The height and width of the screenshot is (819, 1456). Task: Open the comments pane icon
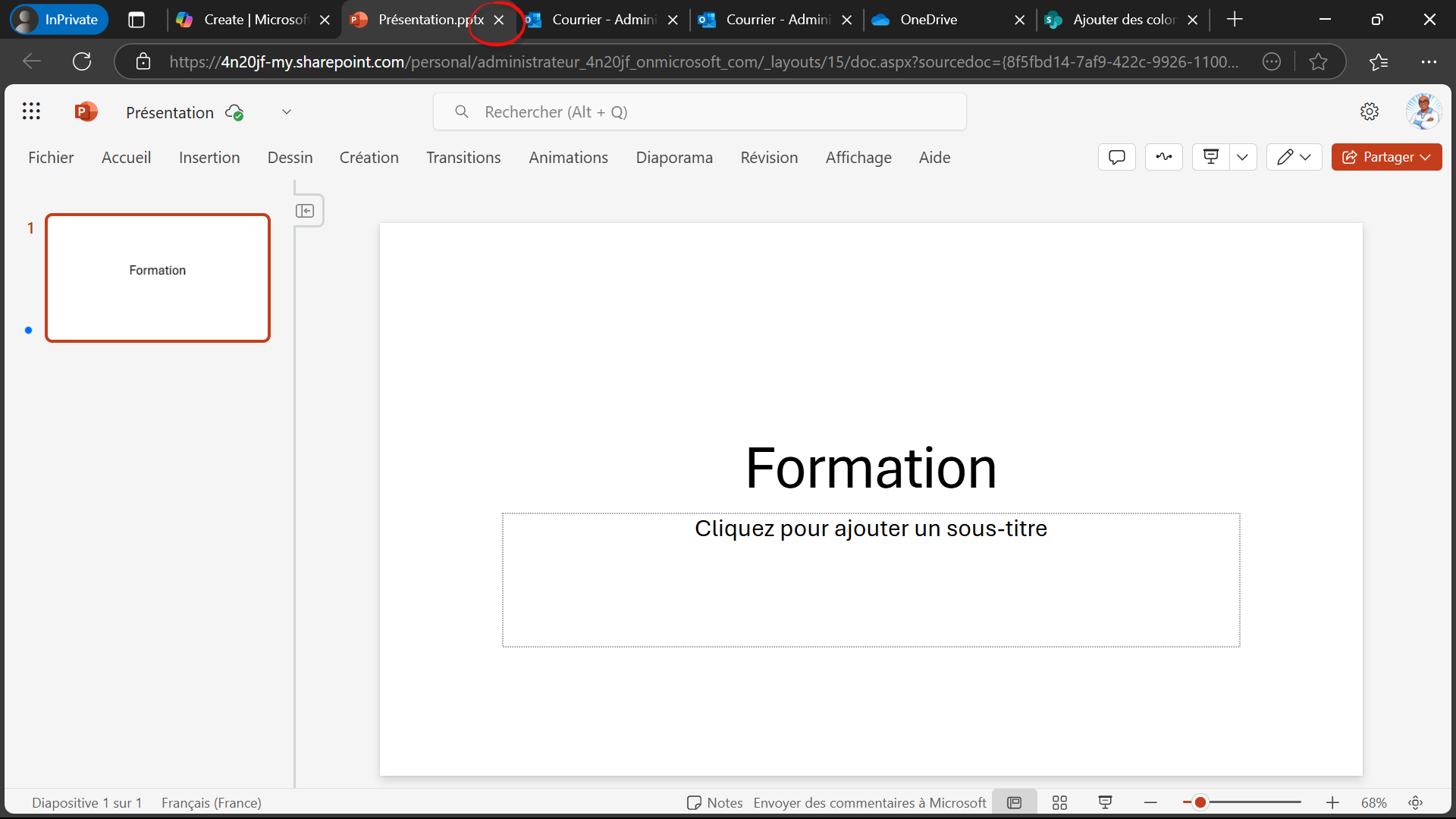point(1116,157)
